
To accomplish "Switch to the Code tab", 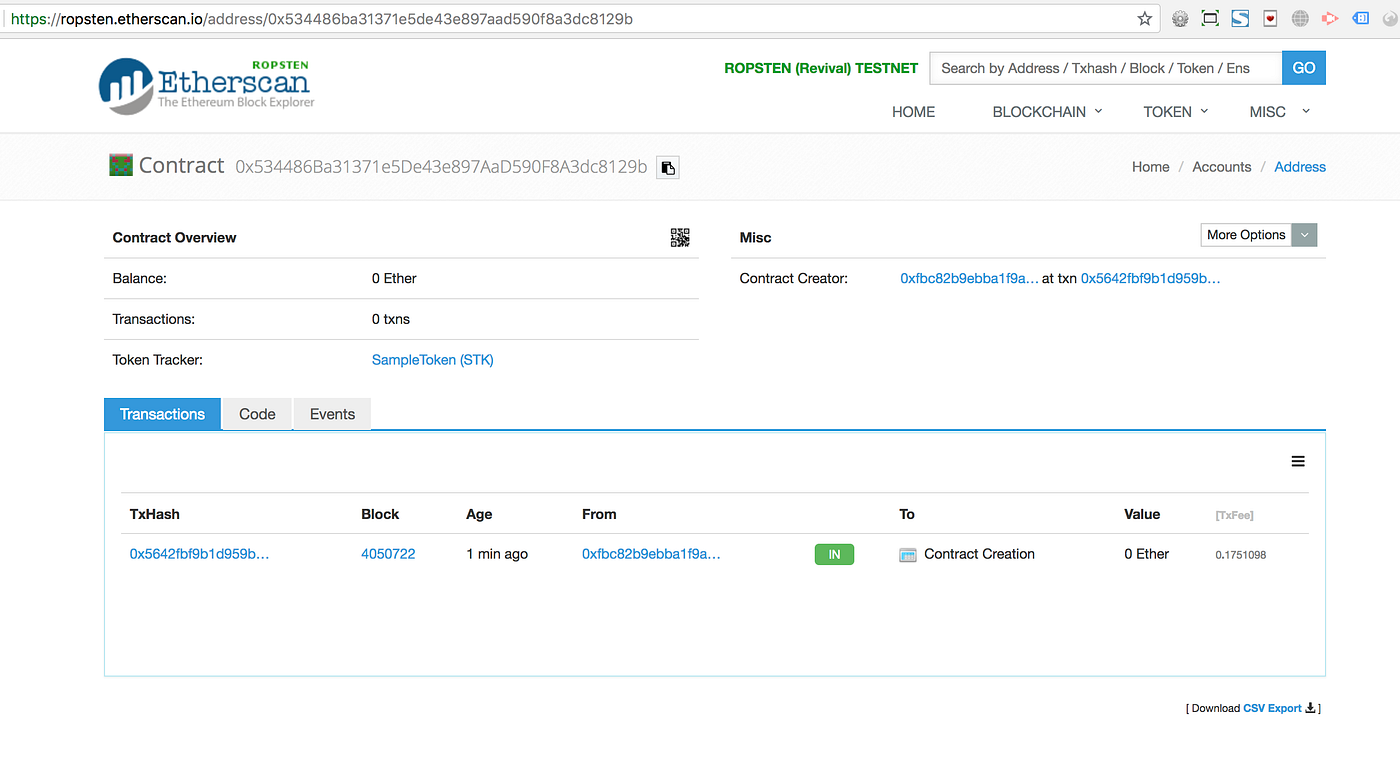I will point(257,414).
